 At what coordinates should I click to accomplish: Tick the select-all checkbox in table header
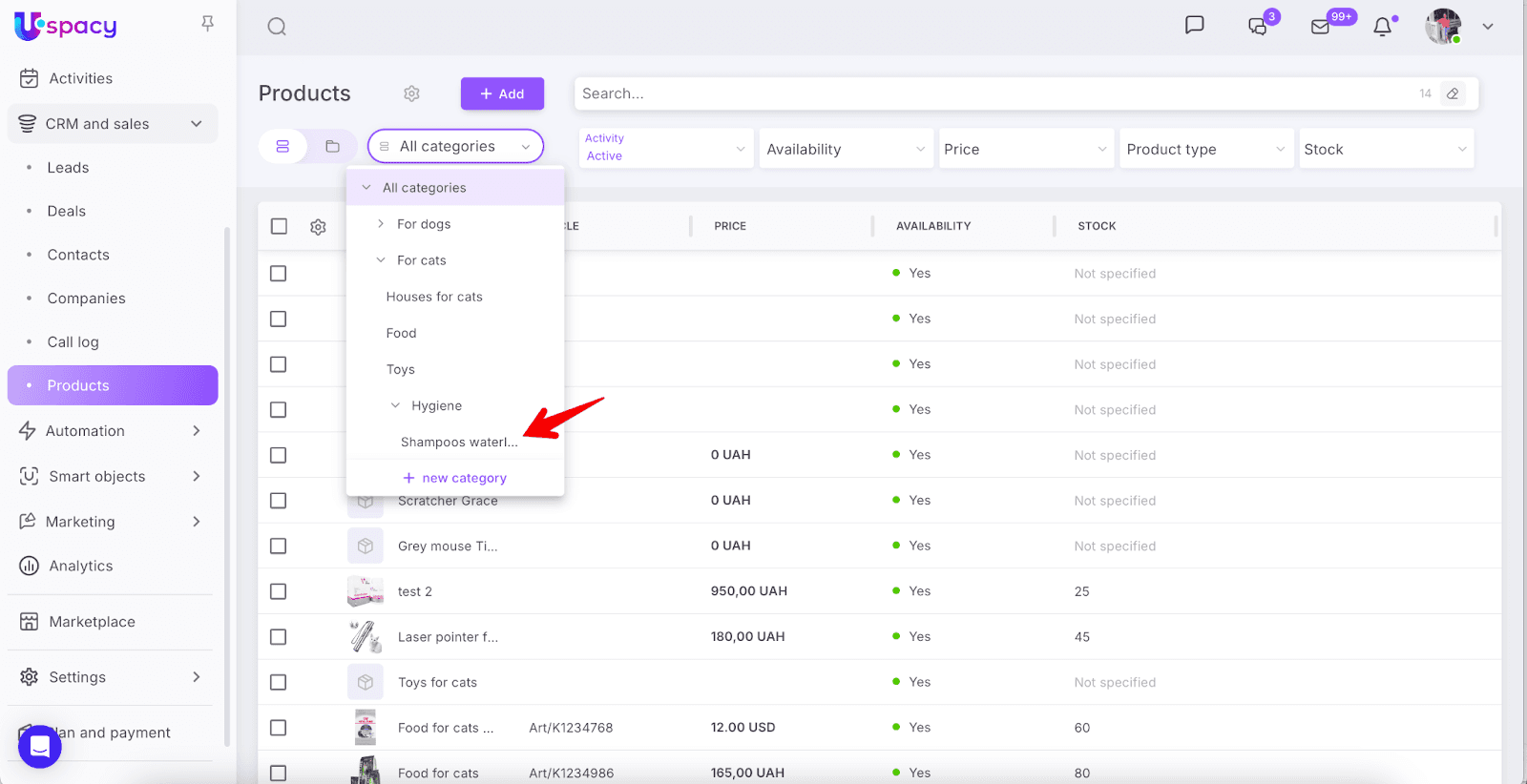point(279,226)
